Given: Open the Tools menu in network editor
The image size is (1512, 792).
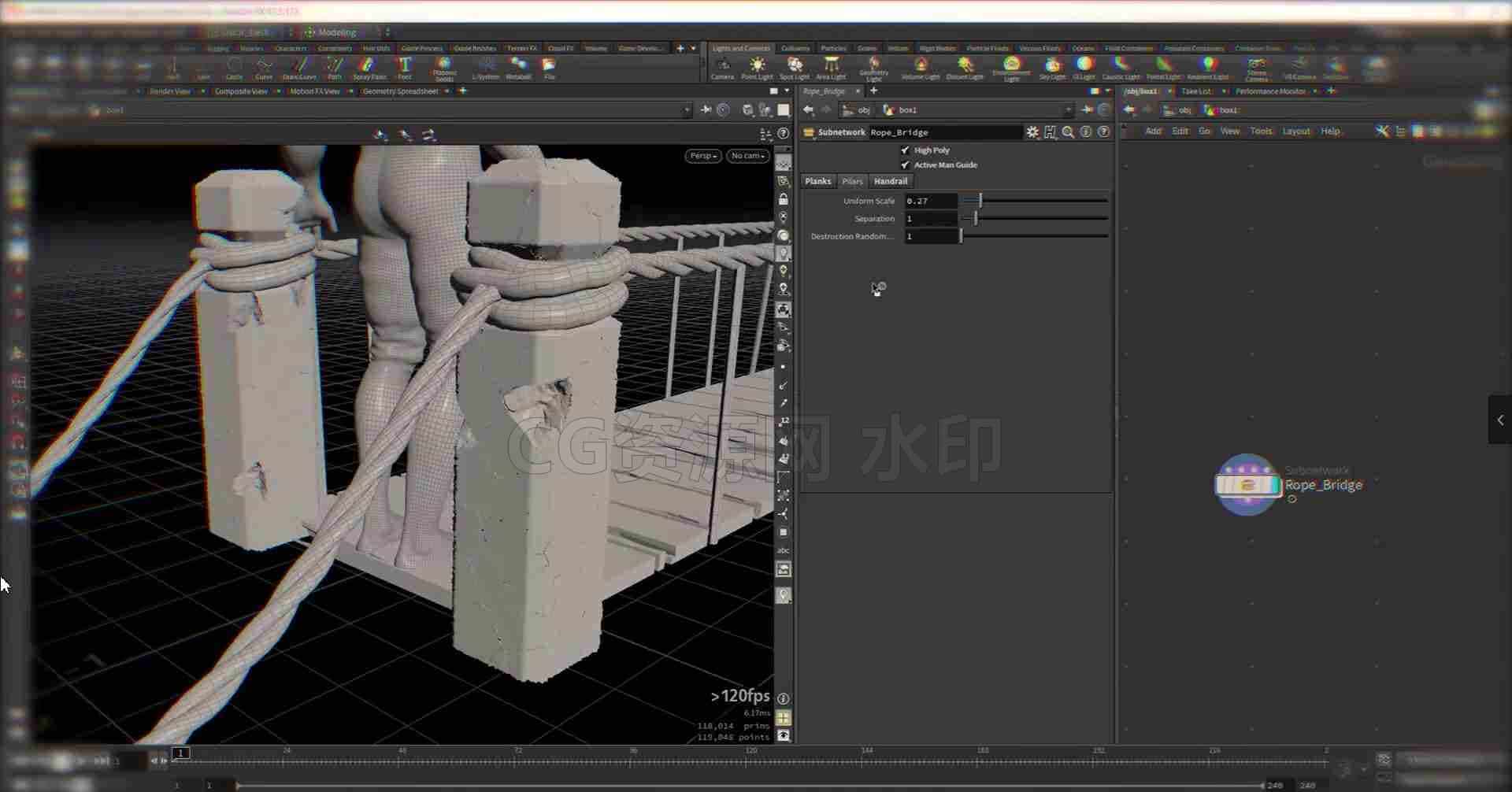Looking at the screenshot, I should pyautogui.click(x=1261, y=131).
